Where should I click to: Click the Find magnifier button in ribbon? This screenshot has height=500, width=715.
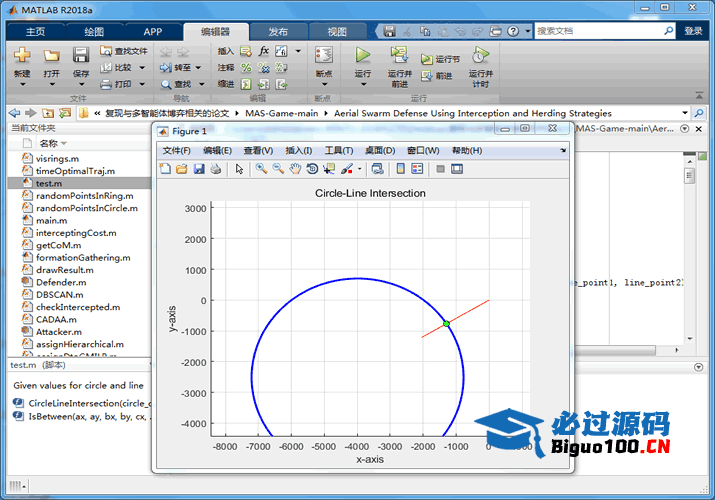176,84
